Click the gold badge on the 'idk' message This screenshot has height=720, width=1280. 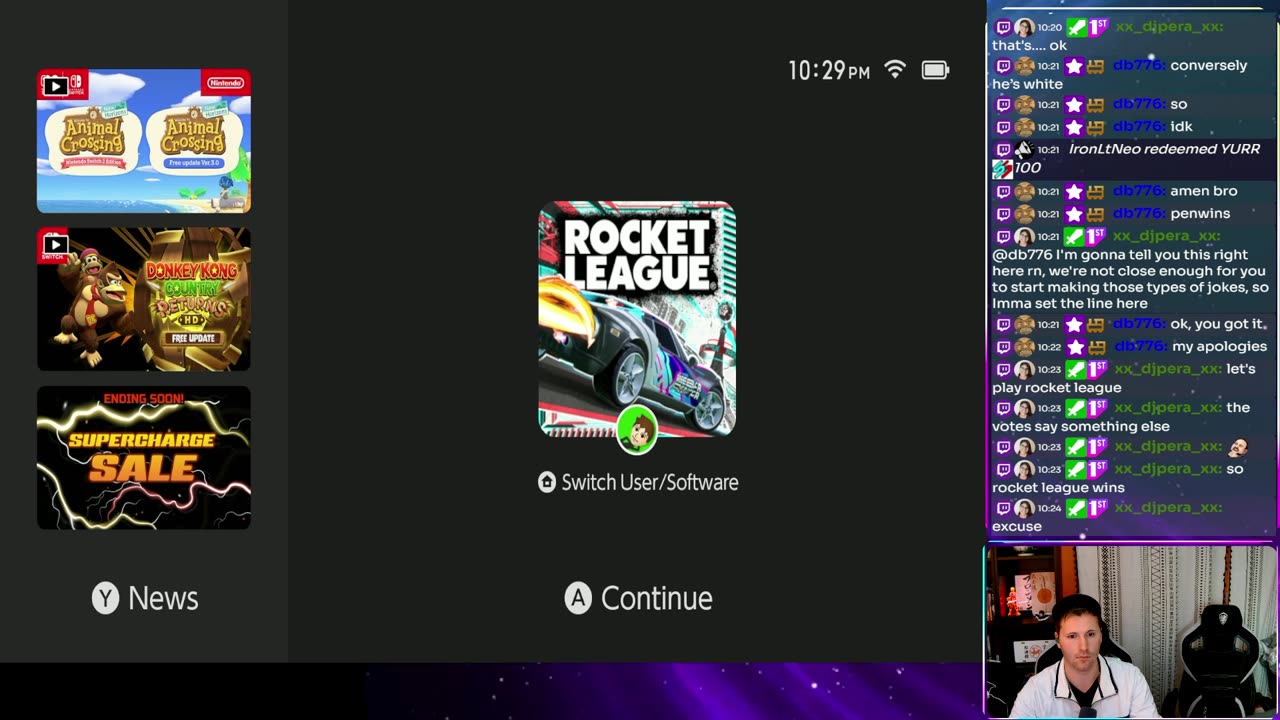pos(1096,127)
